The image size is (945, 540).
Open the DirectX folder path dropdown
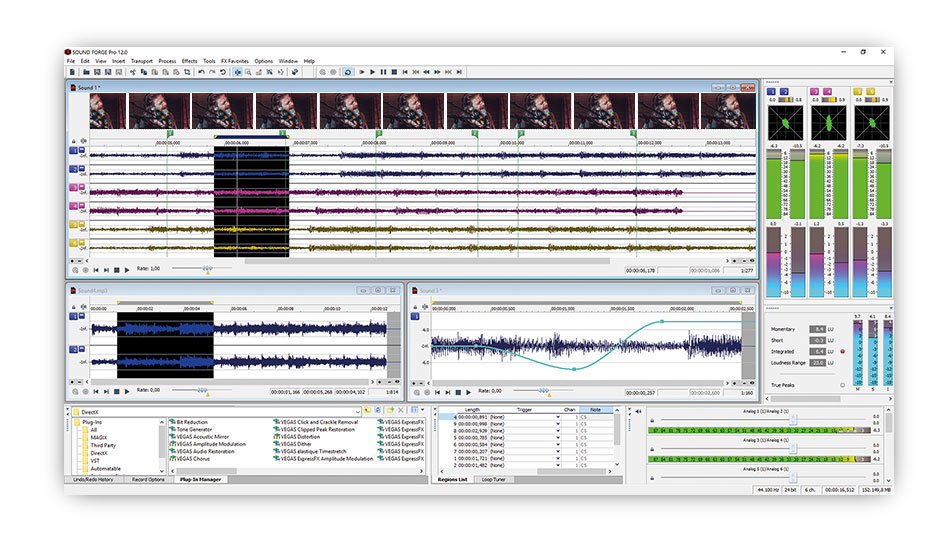[357, 412]
